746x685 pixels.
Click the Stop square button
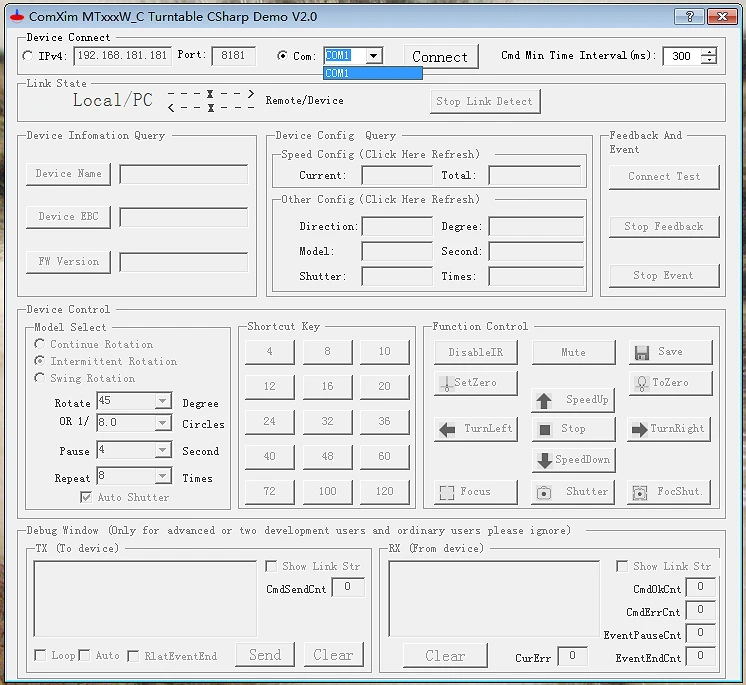click(x=573, y=429)
